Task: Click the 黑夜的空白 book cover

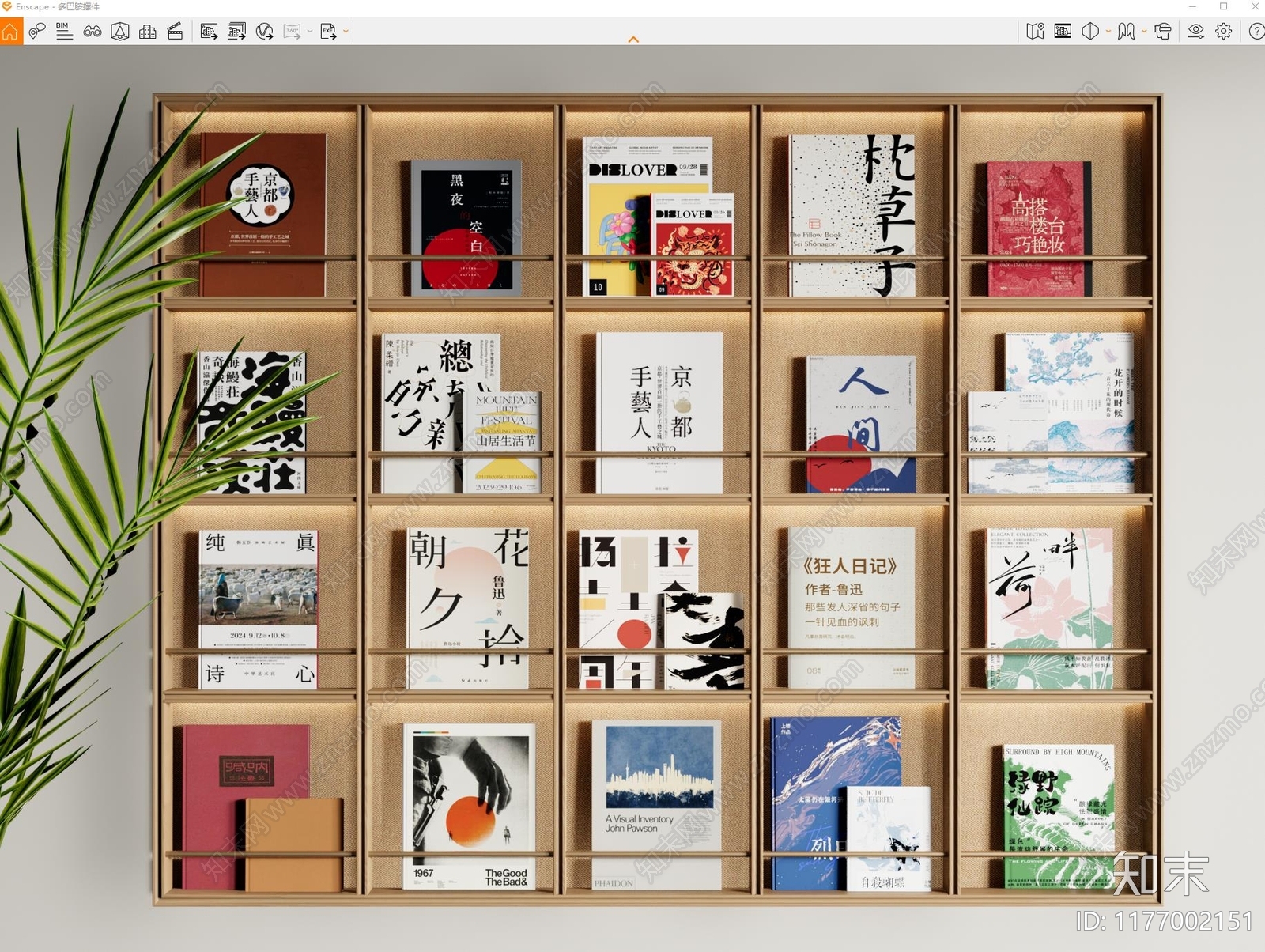Action: (466, 228)
